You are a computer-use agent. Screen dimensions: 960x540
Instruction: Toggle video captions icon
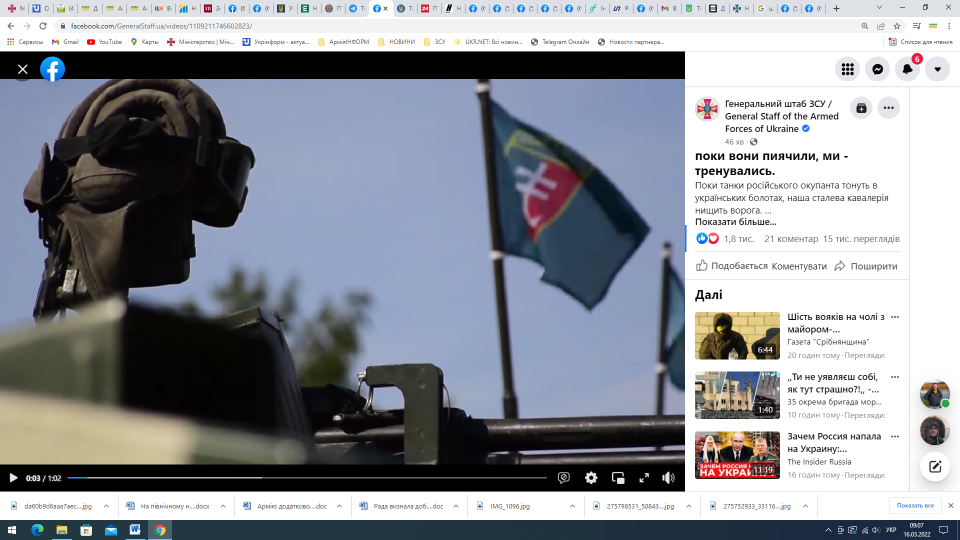point(564,478)
